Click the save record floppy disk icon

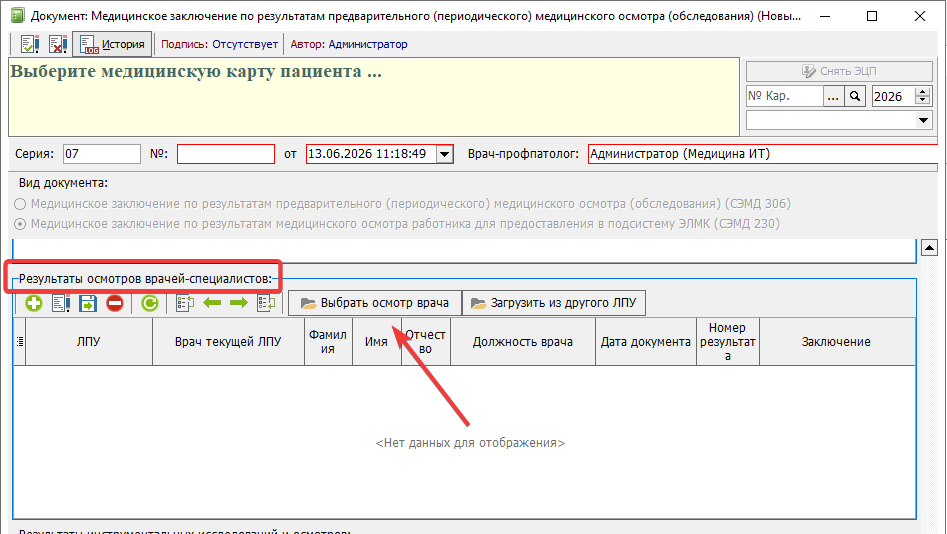tap(88, 303)
